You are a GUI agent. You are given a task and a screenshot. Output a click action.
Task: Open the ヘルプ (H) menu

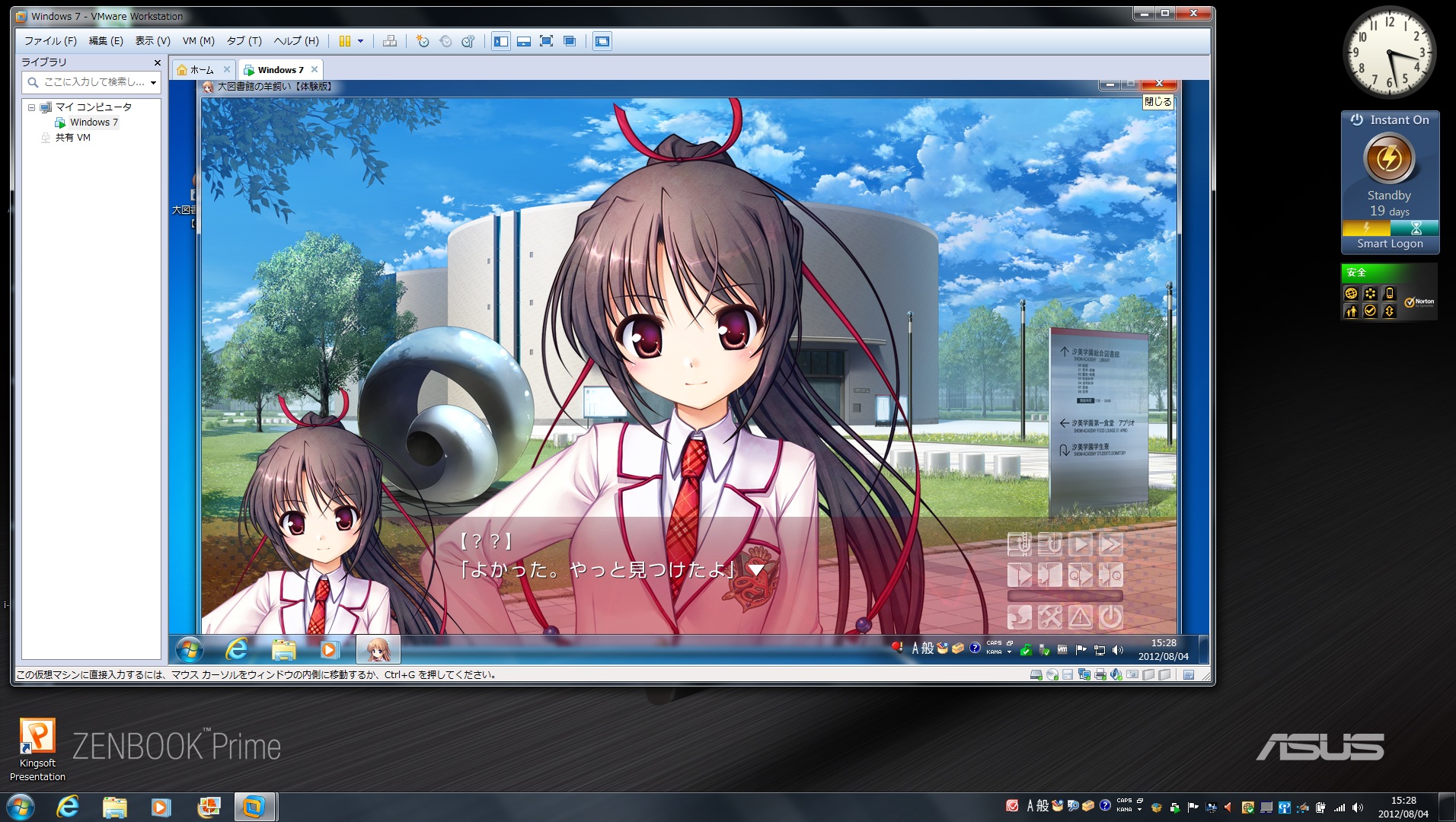(x=296, y=41)
